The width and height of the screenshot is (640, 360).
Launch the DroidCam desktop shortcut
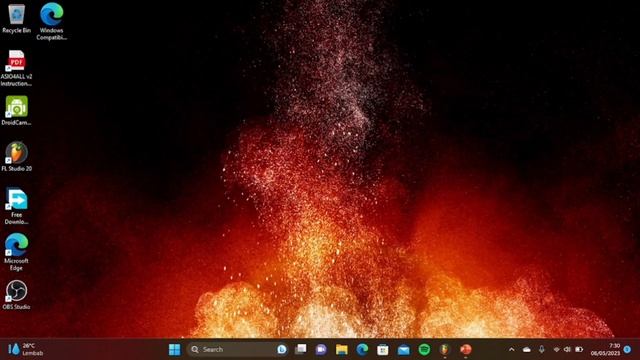pos(16,111)
